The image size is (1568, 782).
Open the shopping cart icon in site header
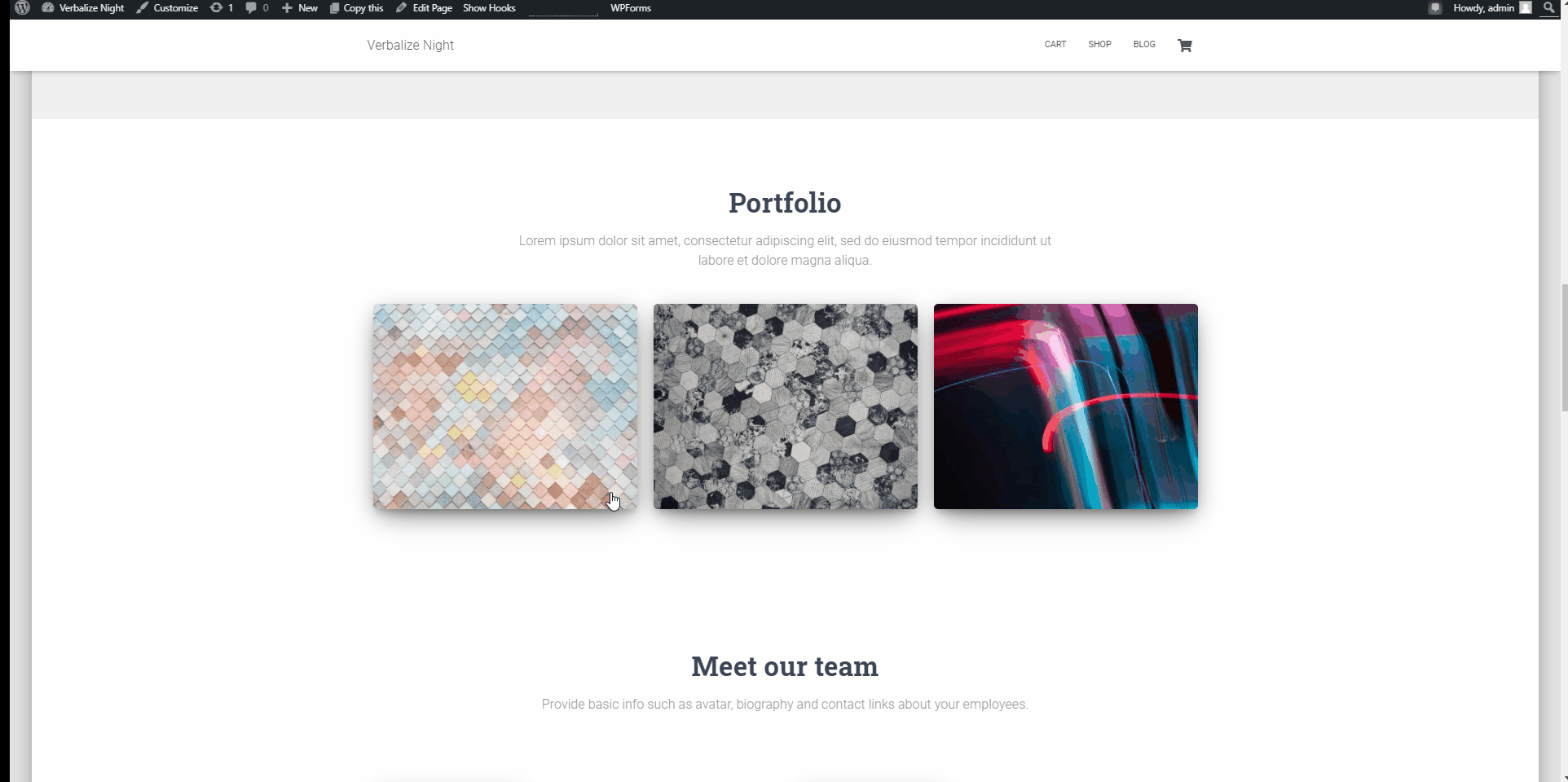pos(1185,46)
